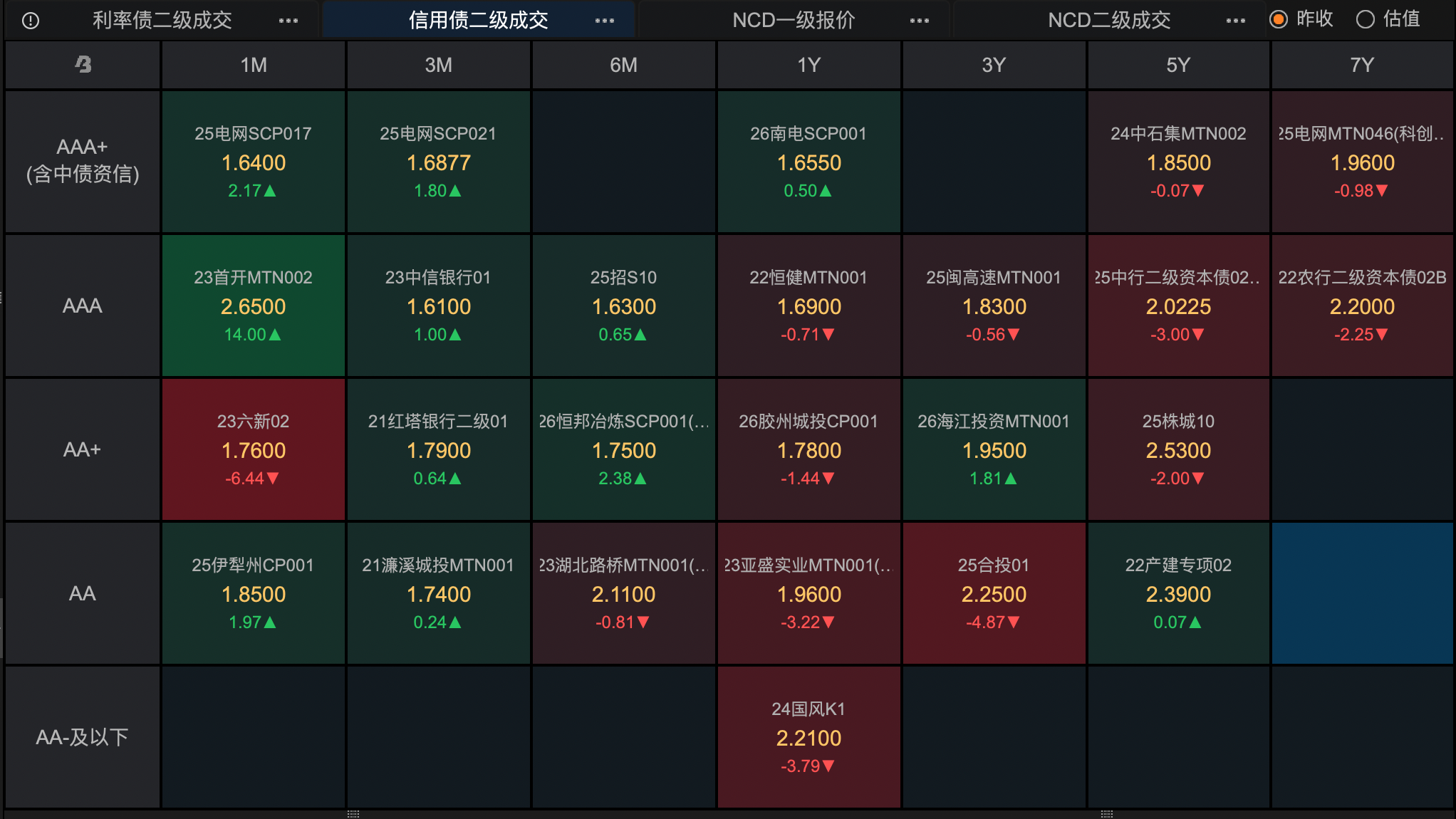Switch to NCD二级成交 tab
This screenshot has width=1456, height=819.
coord(1109,21)
